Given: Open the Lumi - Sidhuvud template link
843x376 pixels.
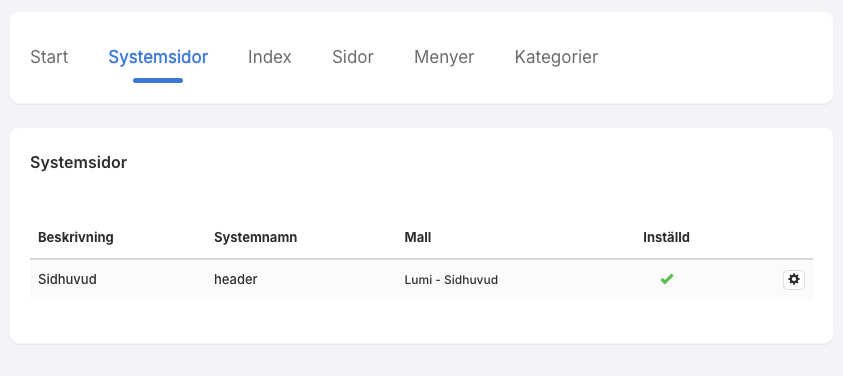Looking at the screenshot, I should point(451,280).
